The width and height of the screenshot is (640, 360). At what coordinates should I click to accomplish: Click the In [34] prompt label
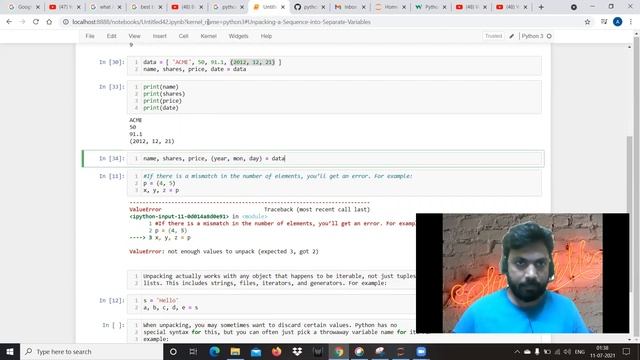pos(111,158)
